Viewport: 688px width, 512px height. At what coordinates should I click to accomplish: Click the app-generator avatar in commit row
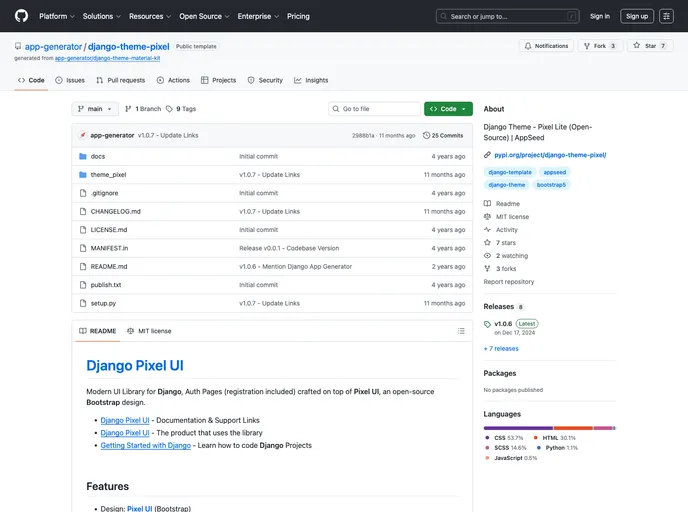[x=82, y=135]
